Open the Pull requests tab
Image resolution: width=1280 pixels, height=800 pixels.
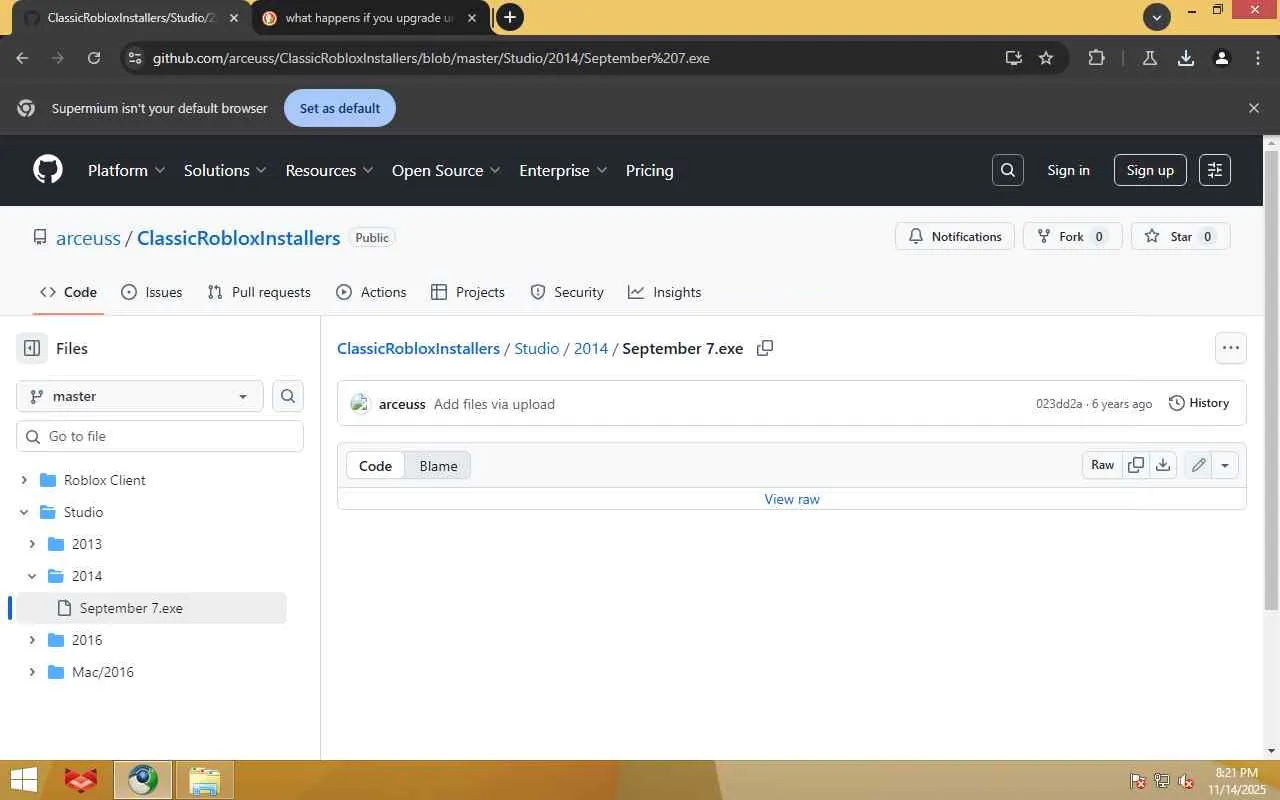pyautogui.click(x=259, y=292)
